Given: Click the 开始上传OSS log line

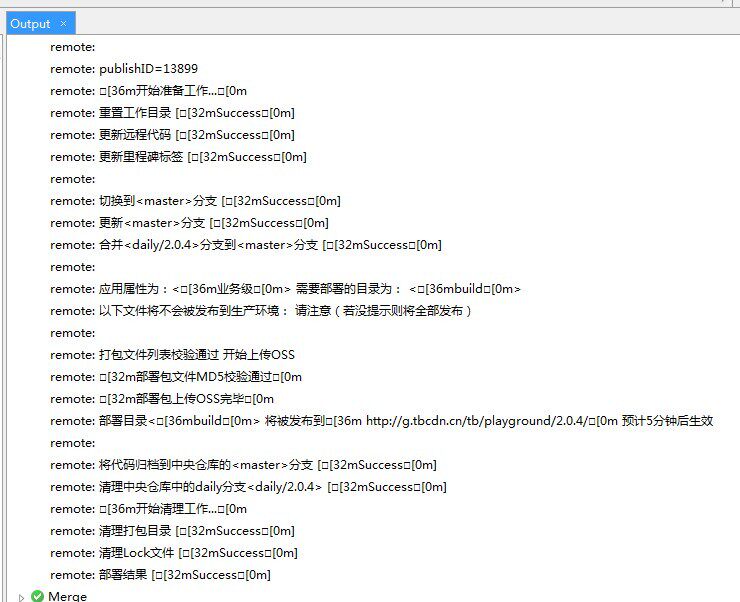Looking at the screenshot, I should coord(172,355).
